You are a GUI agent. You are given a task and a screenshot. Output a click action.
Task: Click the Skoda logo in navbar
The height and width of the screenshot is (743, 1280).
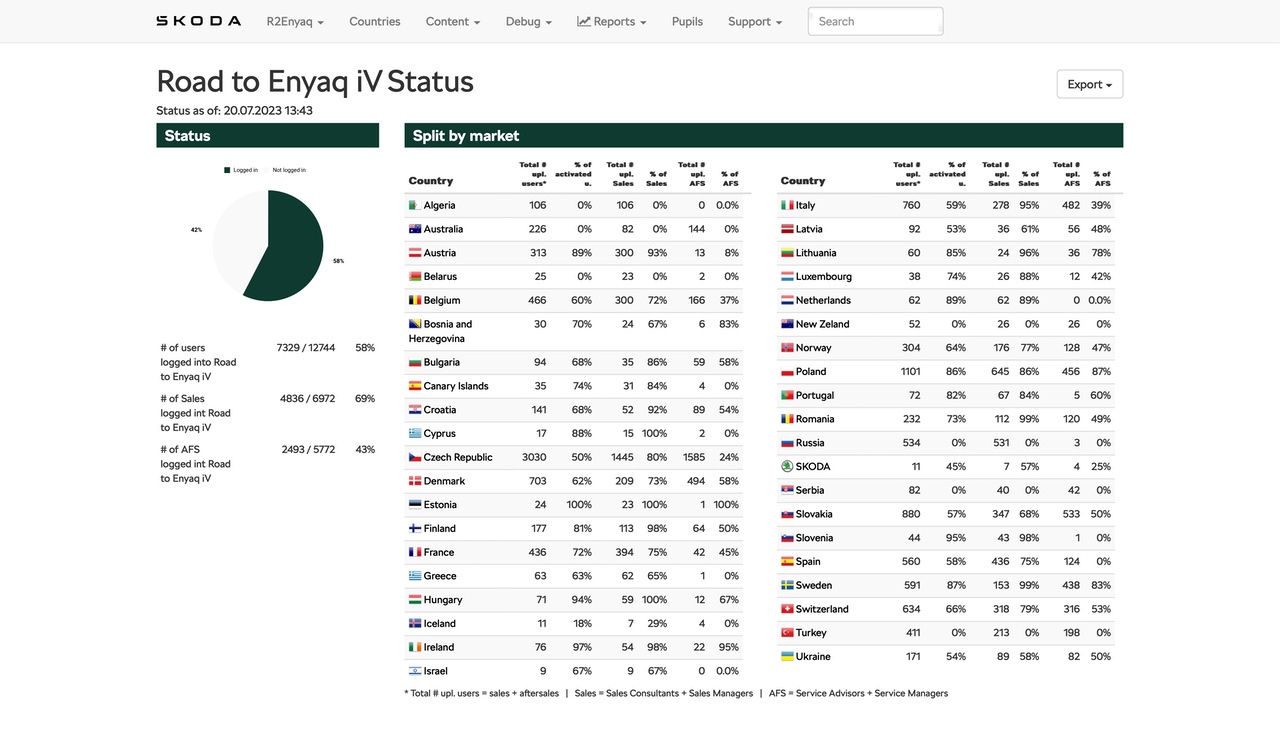pos(198,21)
